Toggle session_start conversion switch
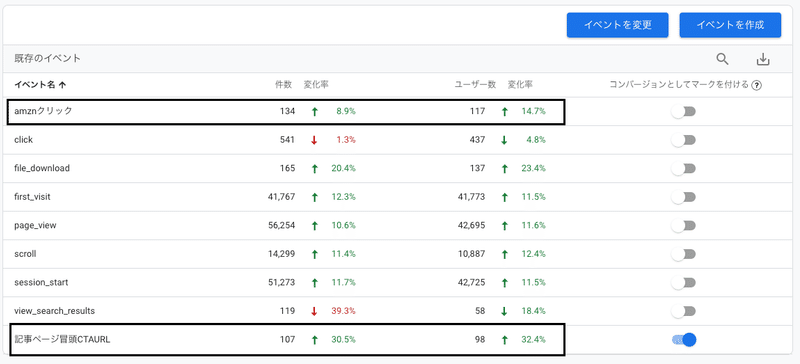This screenshot has width=800, height=364. pyautogui.click(x=684, y=282)
